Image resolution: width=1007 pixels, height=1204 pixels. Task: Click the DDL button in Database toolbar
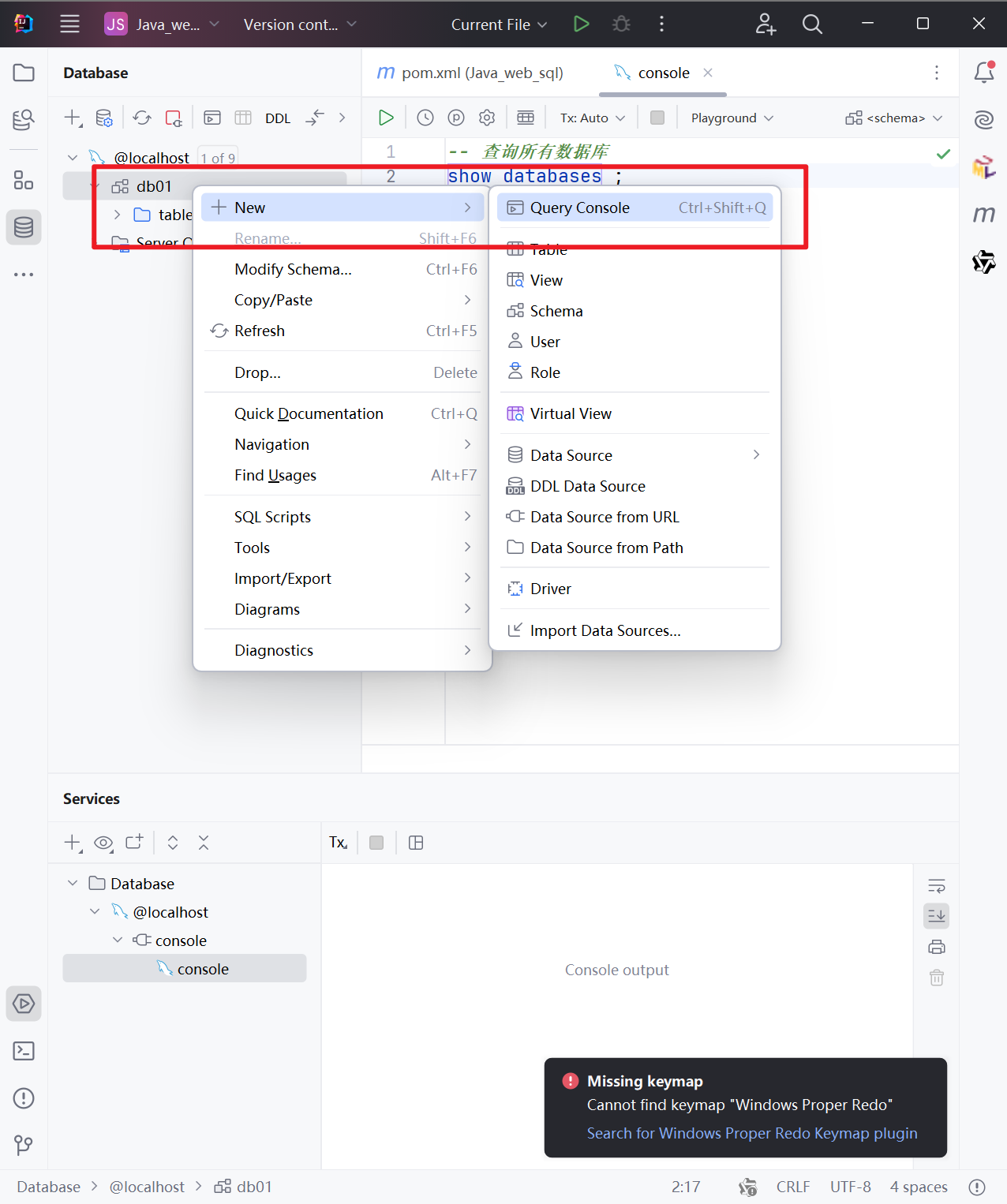pyautogui.click(x=278, y=118)
